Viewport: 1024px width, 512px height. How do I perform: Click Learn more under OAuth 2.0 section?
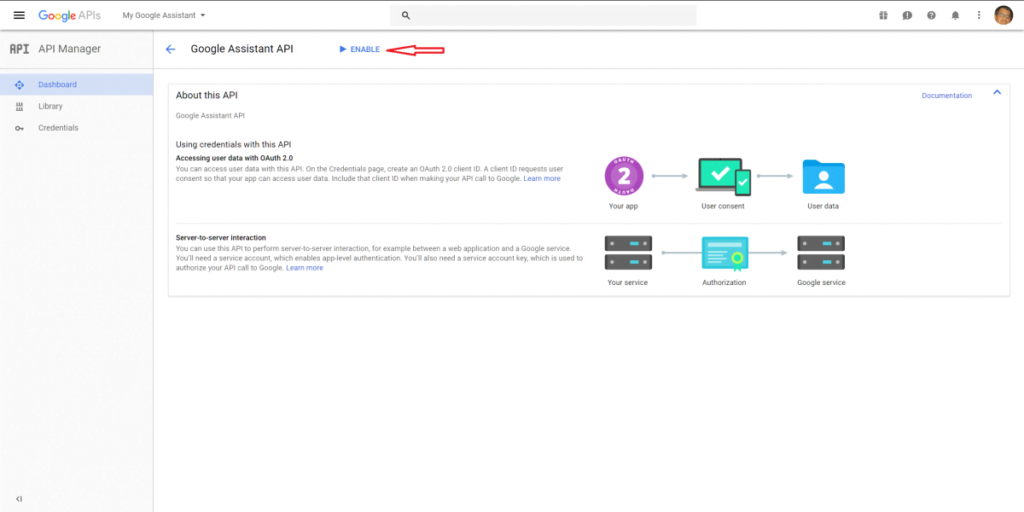point(542,178)
